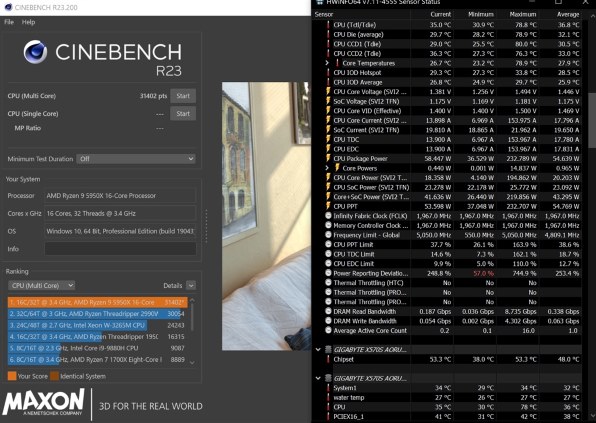Click the Thermal Throttling (HTC) circle icon

point(328,282)
